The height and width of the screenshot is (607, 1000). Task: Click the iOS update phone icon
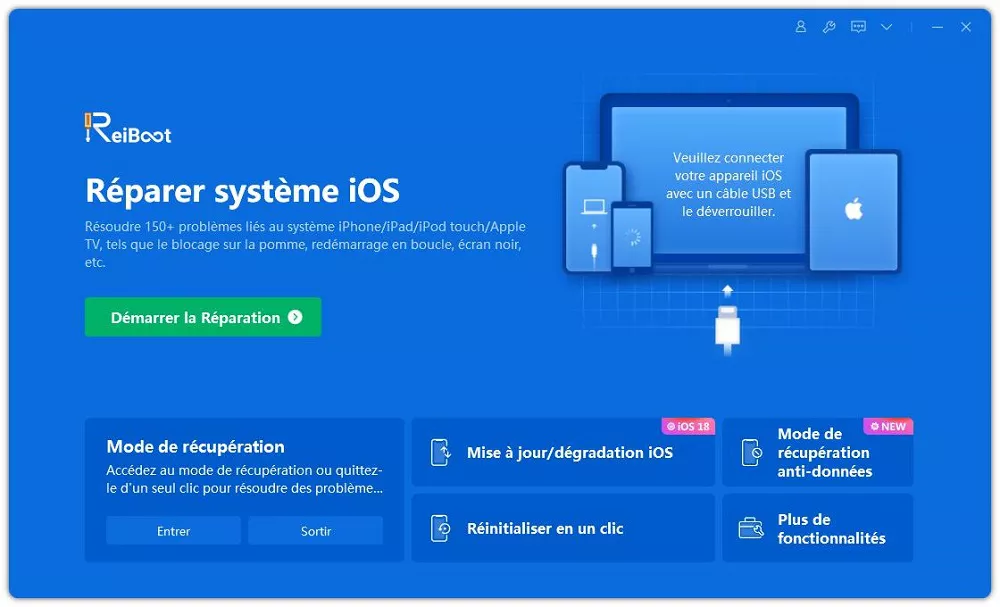[x=440, y=452]
